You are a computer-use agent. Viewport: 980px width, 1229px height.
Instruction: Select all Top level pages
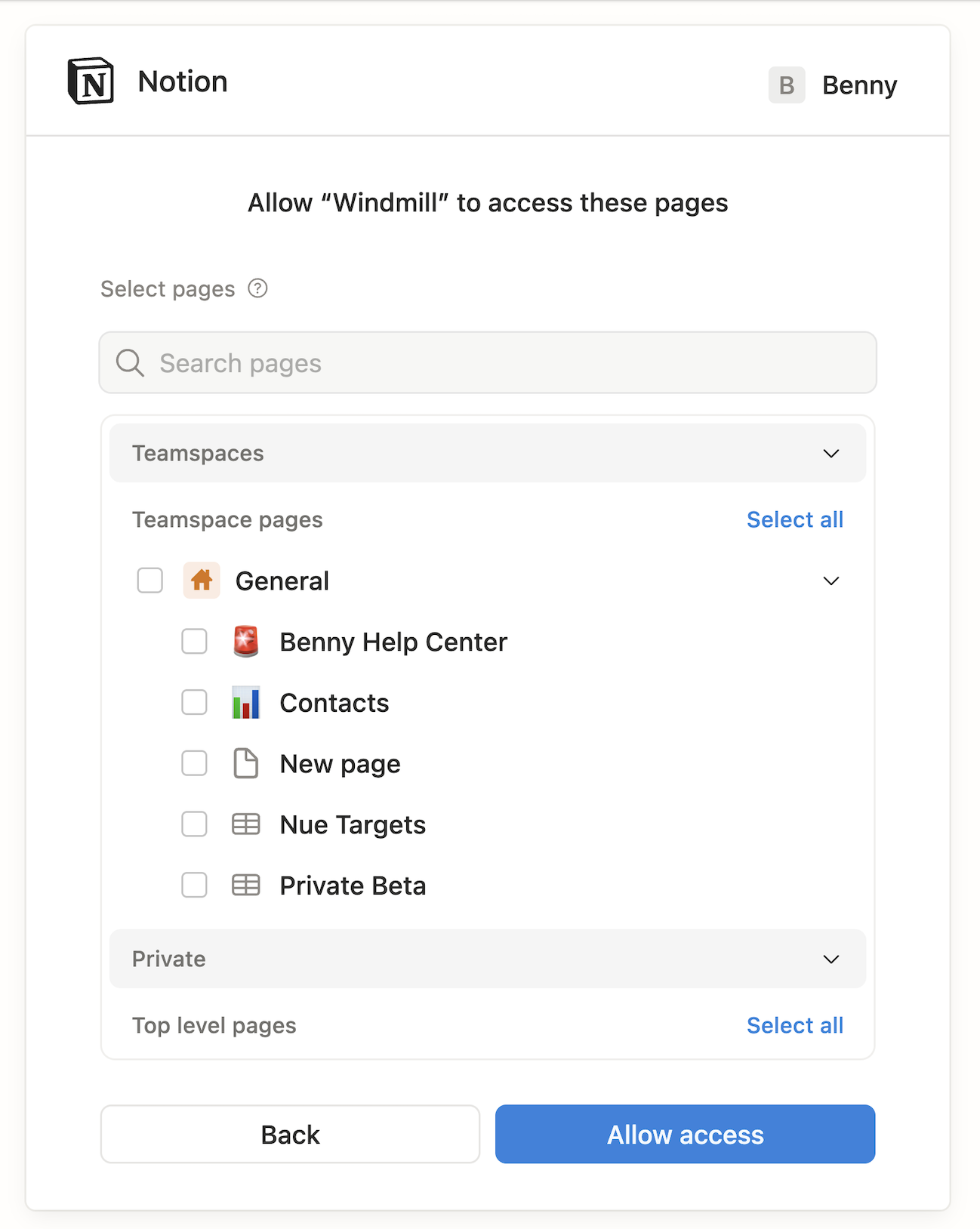[x=794, y=1025]
